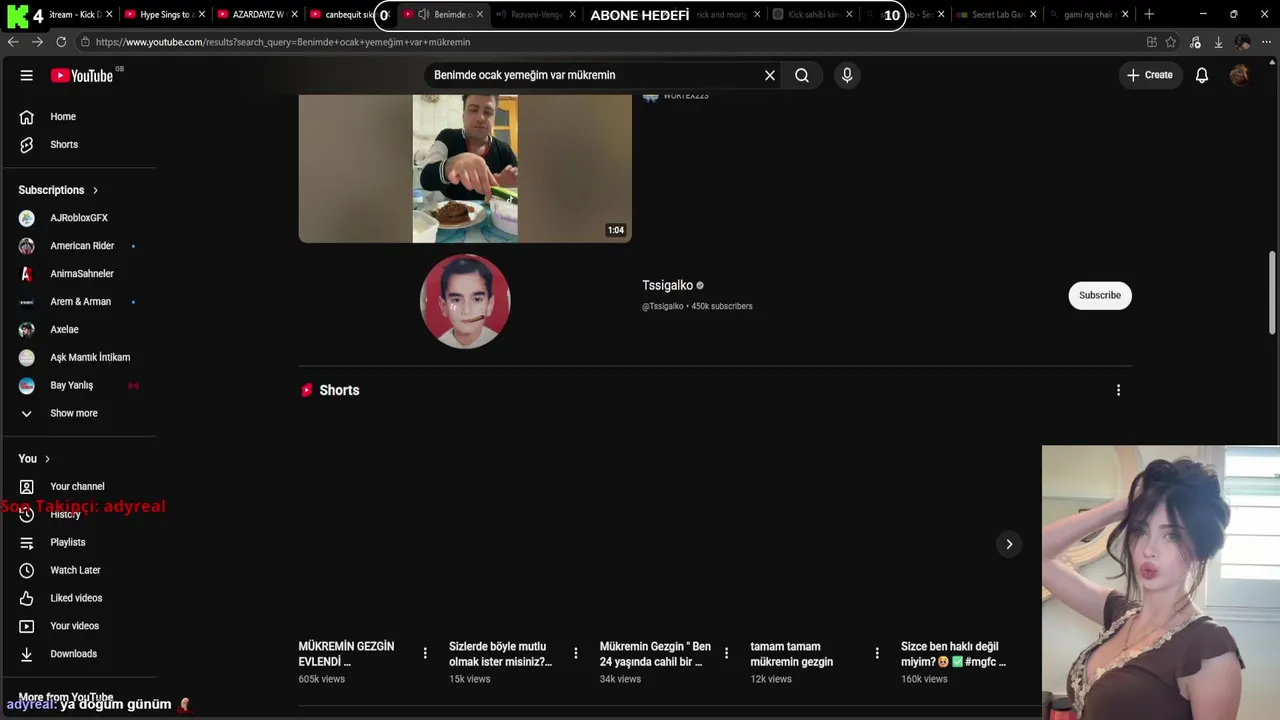Play the video with 1:04 duration thumbnail
Viewport: 1280px width, 720px height.
pos(465,168)
